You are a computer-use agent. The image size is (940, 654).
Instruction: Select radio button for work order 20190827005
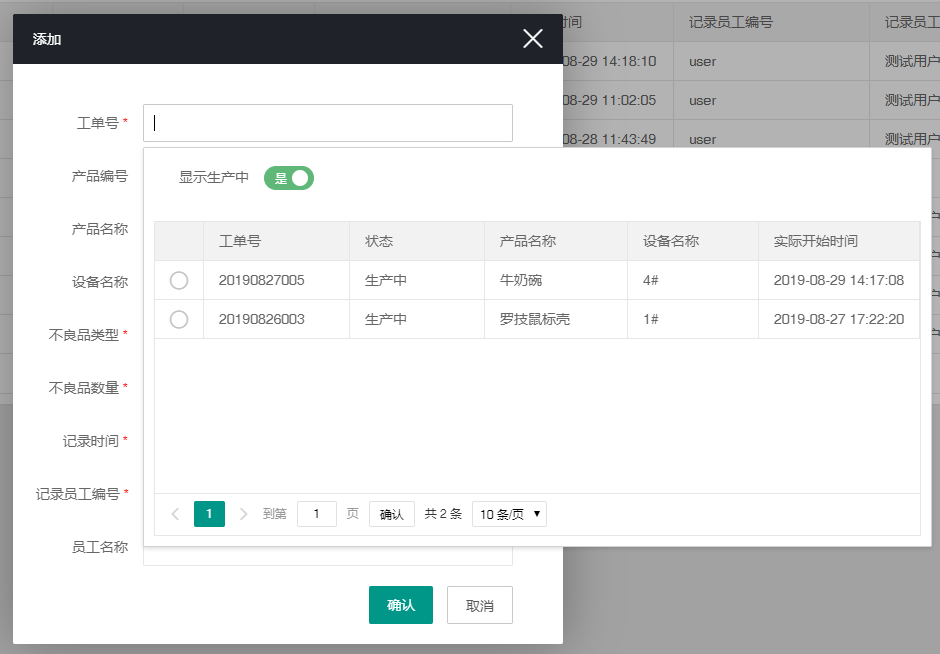[x=179, y=280]
